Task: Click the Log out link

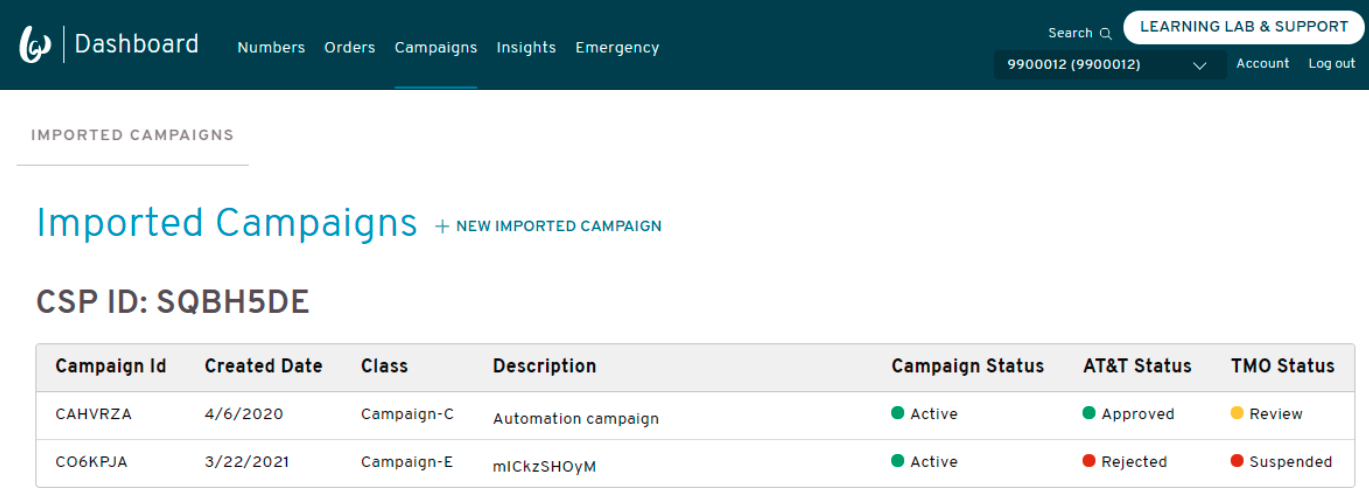Action: click(1332, 63)
